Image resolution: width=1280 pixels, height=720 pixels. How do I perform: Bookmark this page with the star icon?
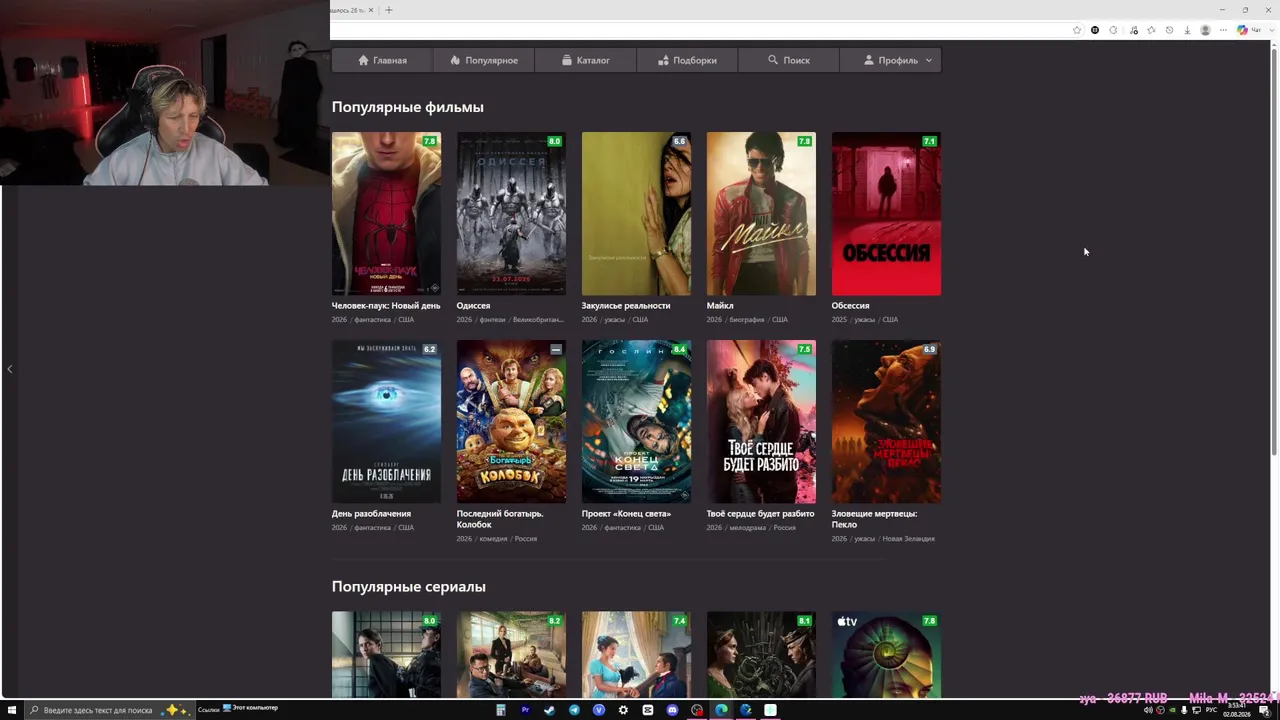point(1077,30)
